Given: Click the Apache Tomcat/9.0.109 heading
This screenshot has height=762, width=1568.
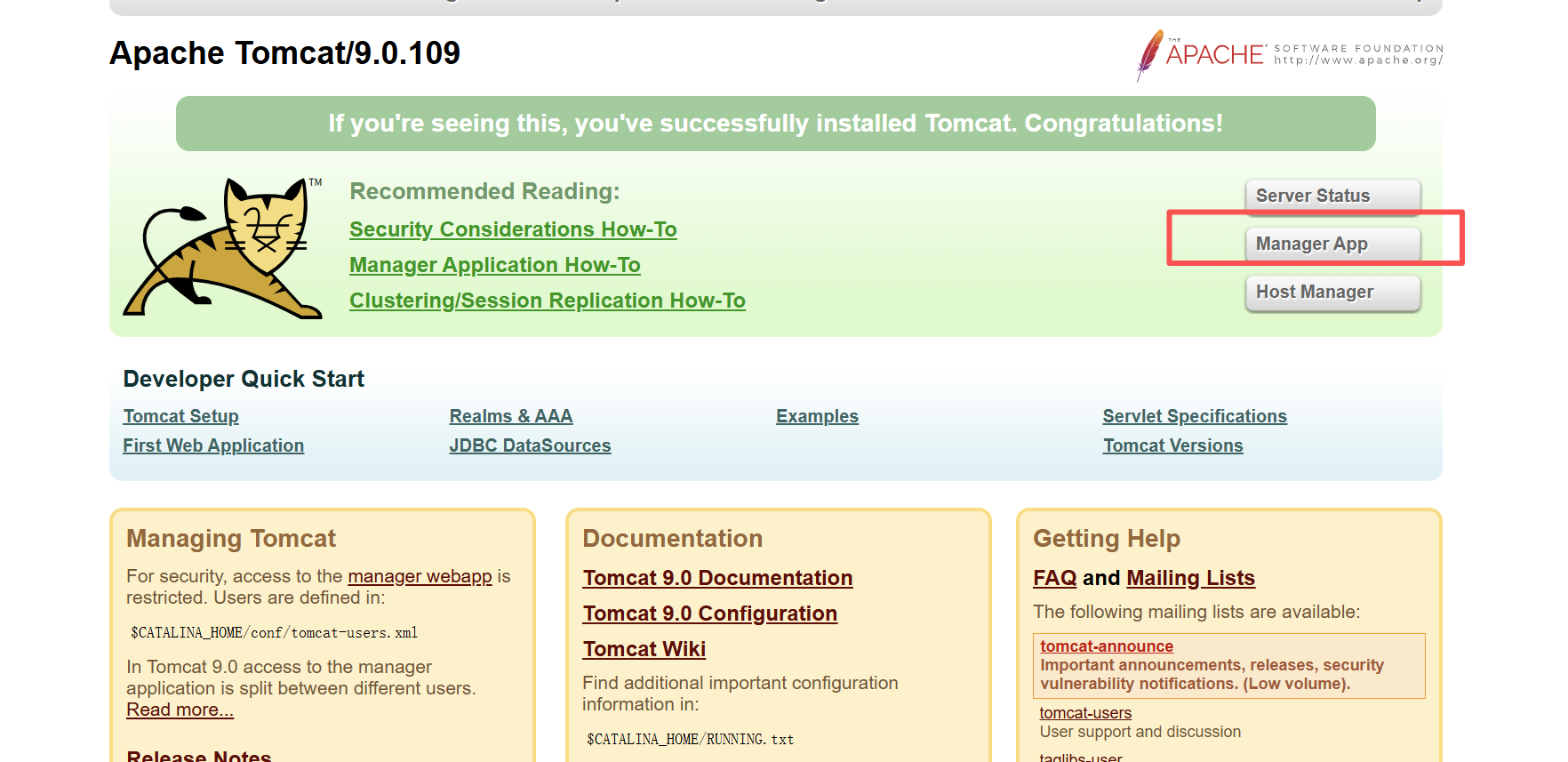Looking at the screenshot, I should [x=284, y=53].
